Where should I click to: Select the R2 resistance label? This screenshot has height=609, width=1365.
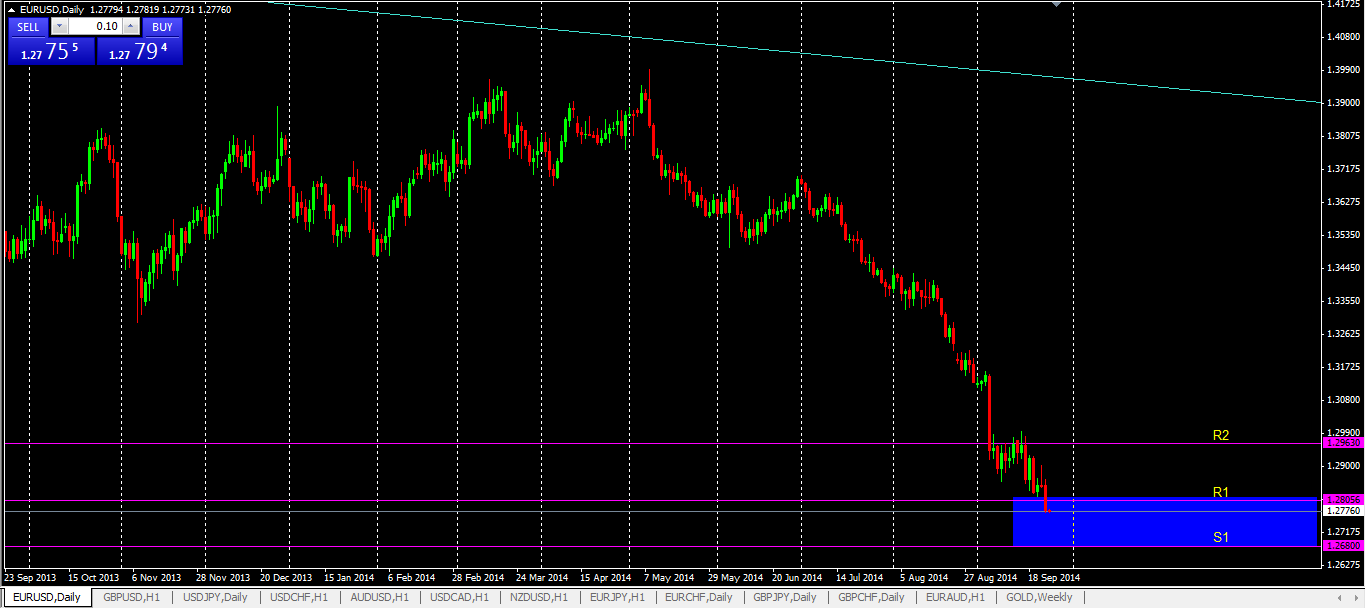pyautogui.click(x=1221, y=435)
